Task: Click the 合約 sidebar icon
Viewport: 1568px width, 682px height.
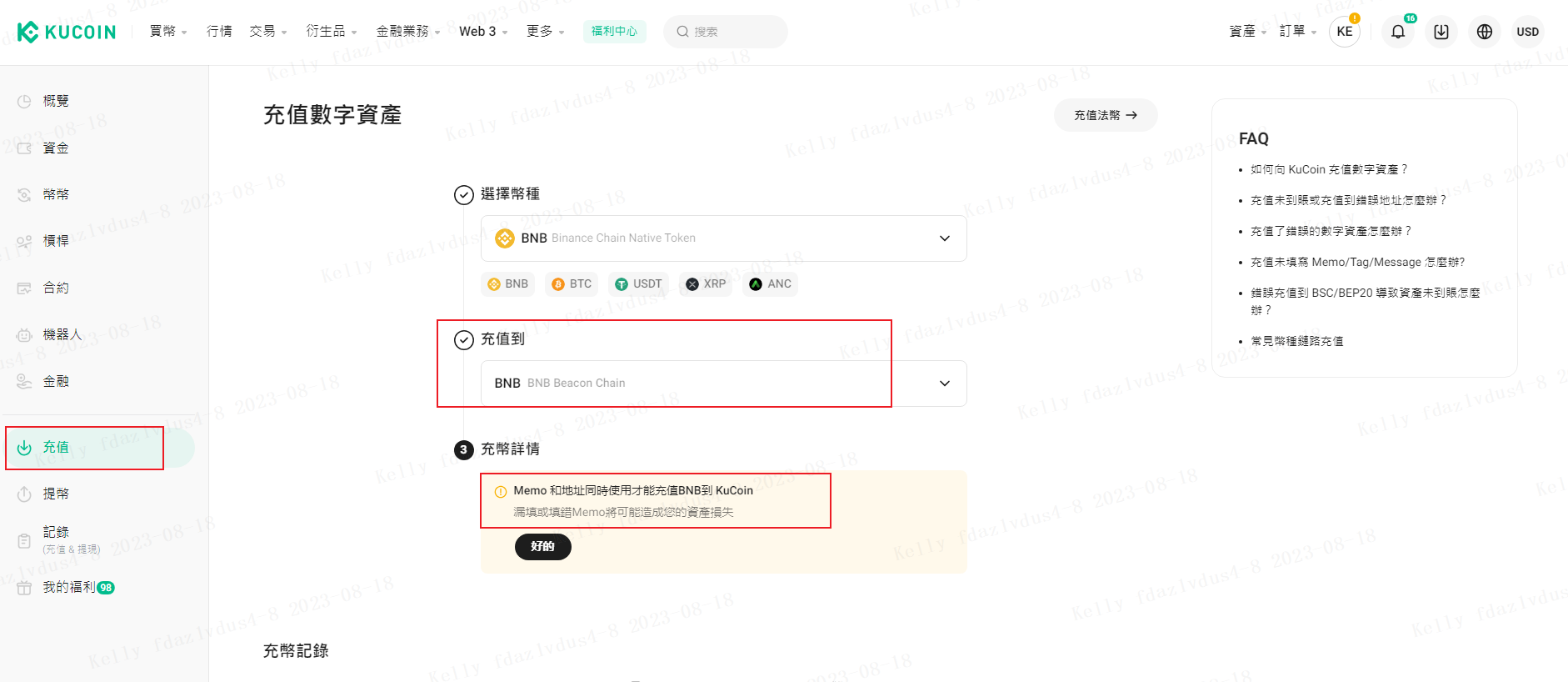Action: pos(24,288)
